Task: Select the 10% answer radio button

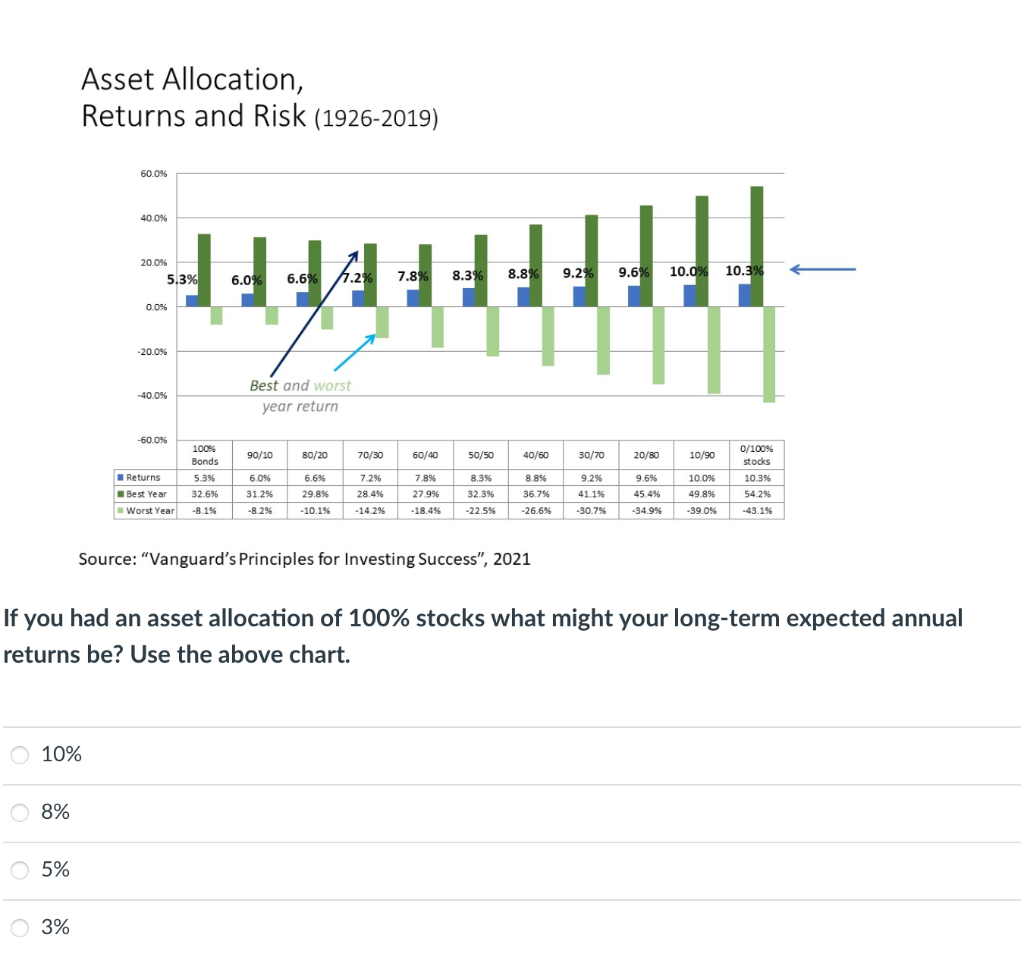Action: click(x=19, y=755)
